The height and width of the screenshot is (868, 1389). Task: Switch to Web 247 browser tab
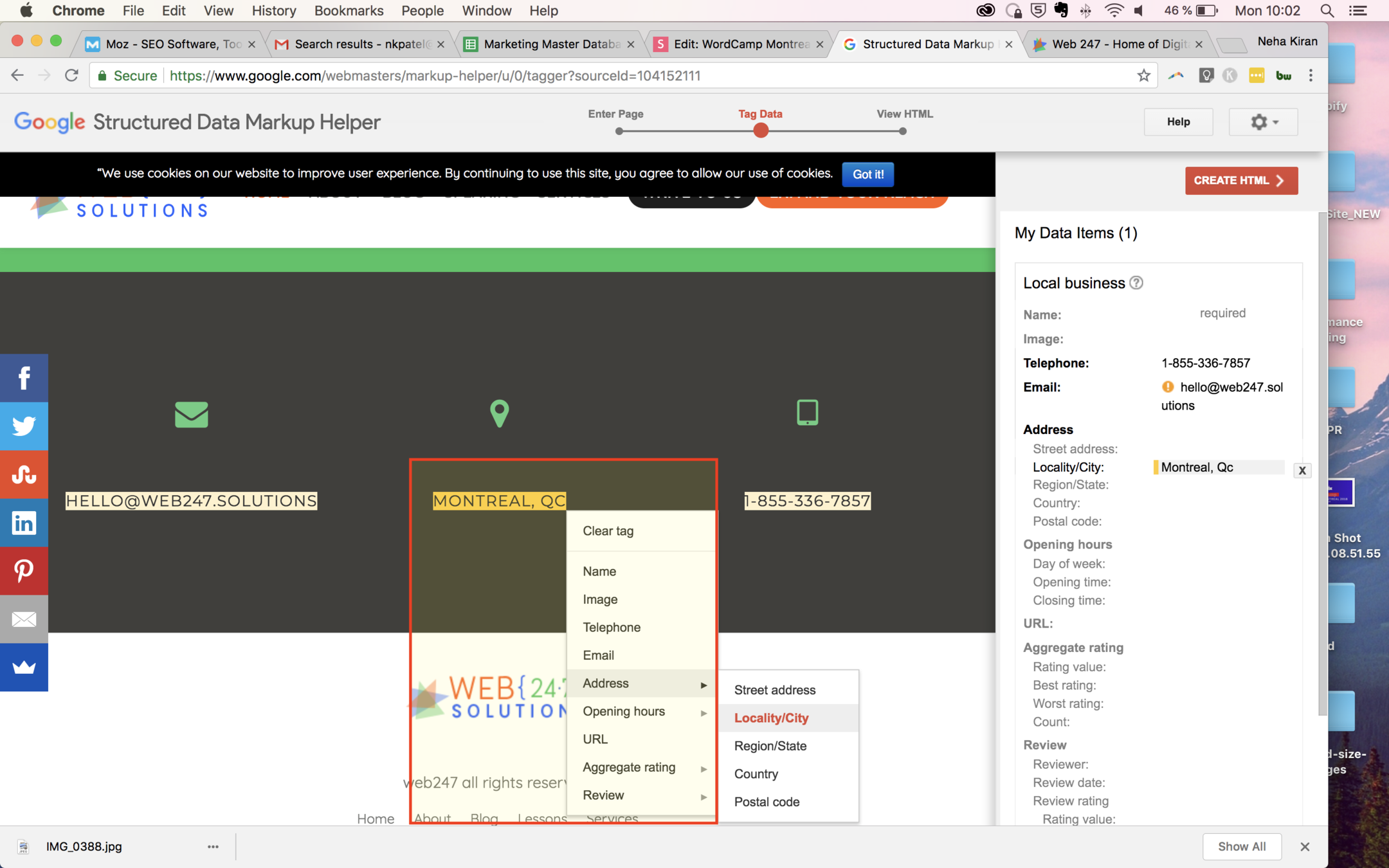tap(1118, 44)
